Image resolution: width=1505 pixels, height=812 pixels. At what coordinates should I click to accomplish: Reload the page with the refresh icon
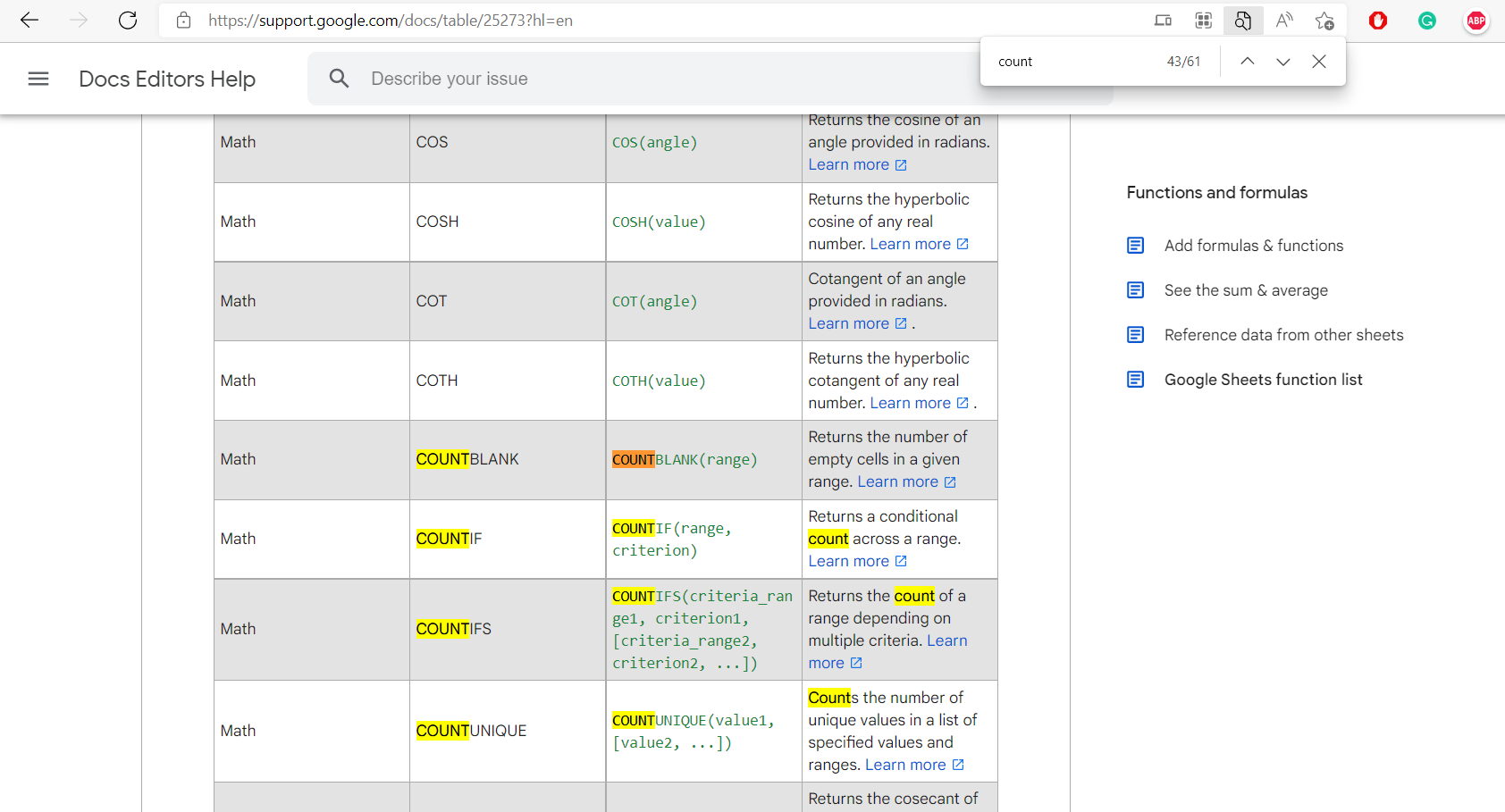pyautogui.click(x=128, y=21)
